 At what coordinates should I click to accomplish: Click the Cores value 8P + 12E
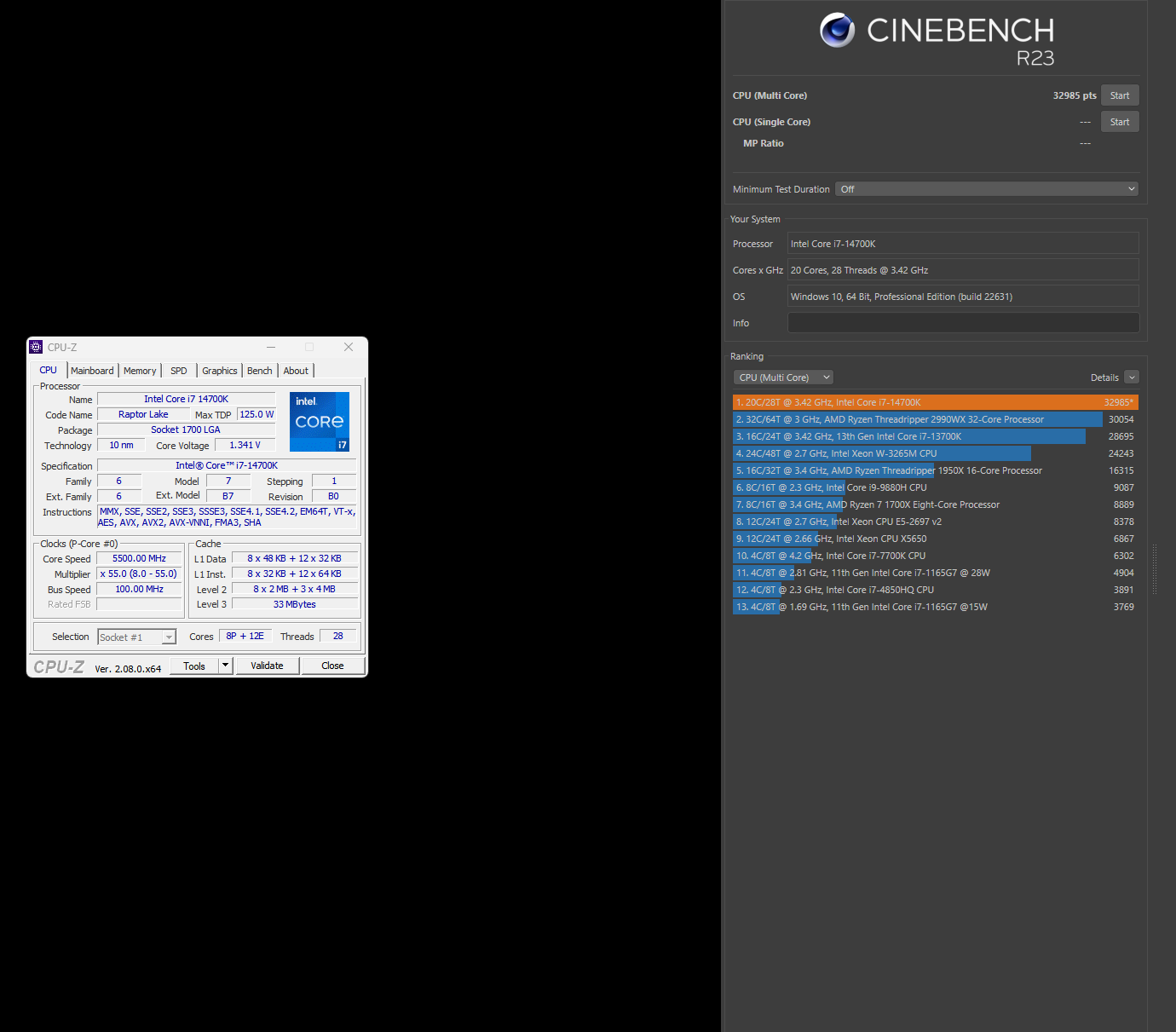click(245, 637)
